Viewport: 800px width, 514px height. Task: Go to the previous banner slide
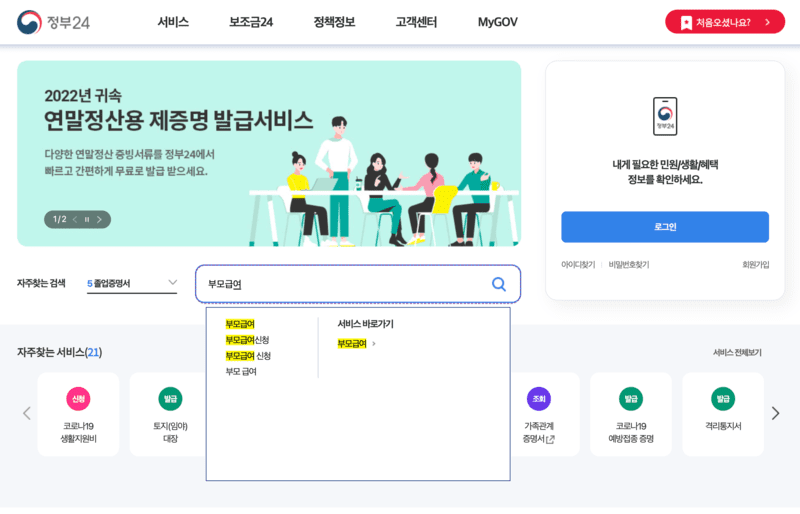[x=75, y=219]
